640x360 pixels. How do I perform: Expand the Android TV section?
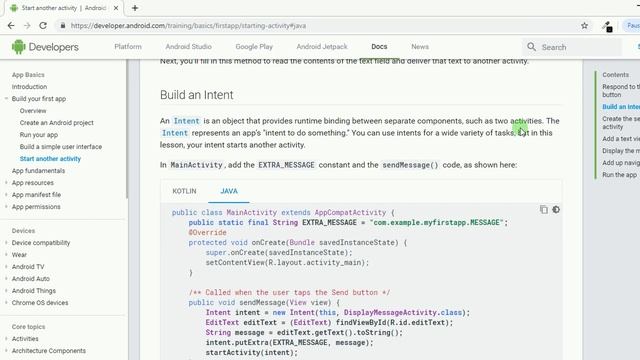pyautogui.click(x=6, y=267)
